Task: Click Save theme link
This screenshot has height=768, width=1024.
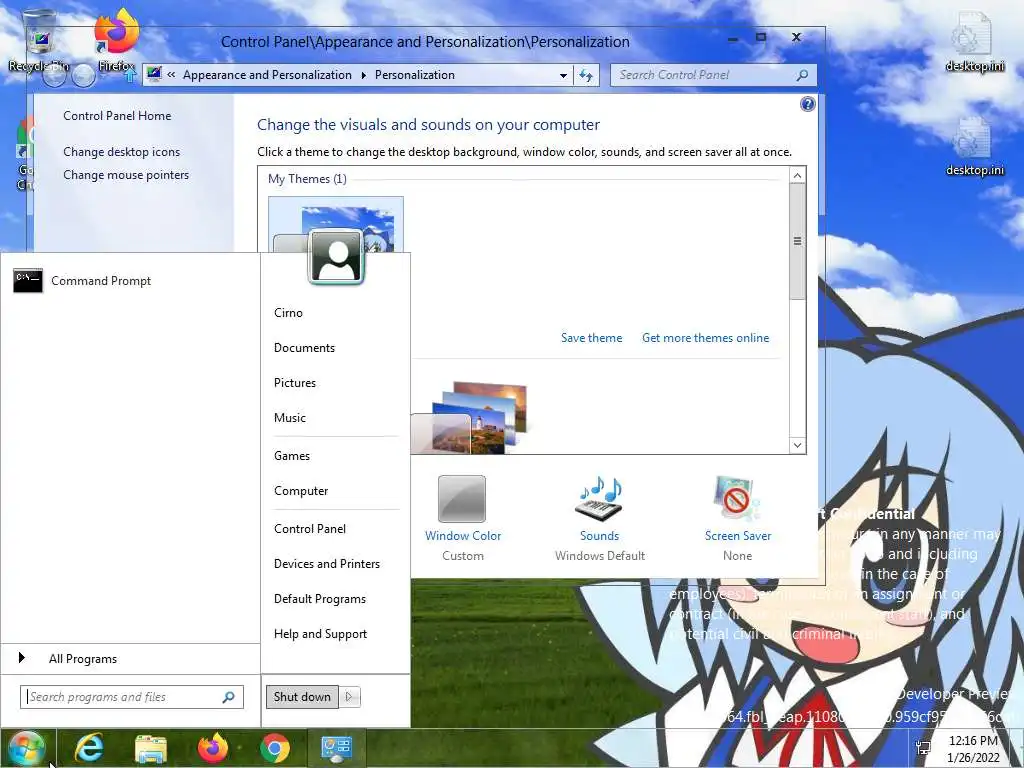Action: coord(591,338)
